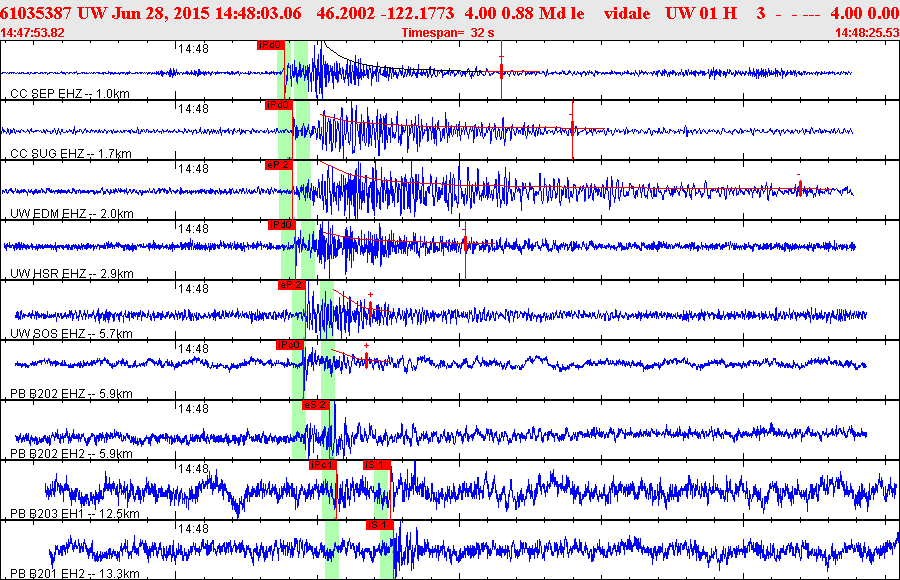Click the red coda end marker on SEP trace

(x=502, y=70)
